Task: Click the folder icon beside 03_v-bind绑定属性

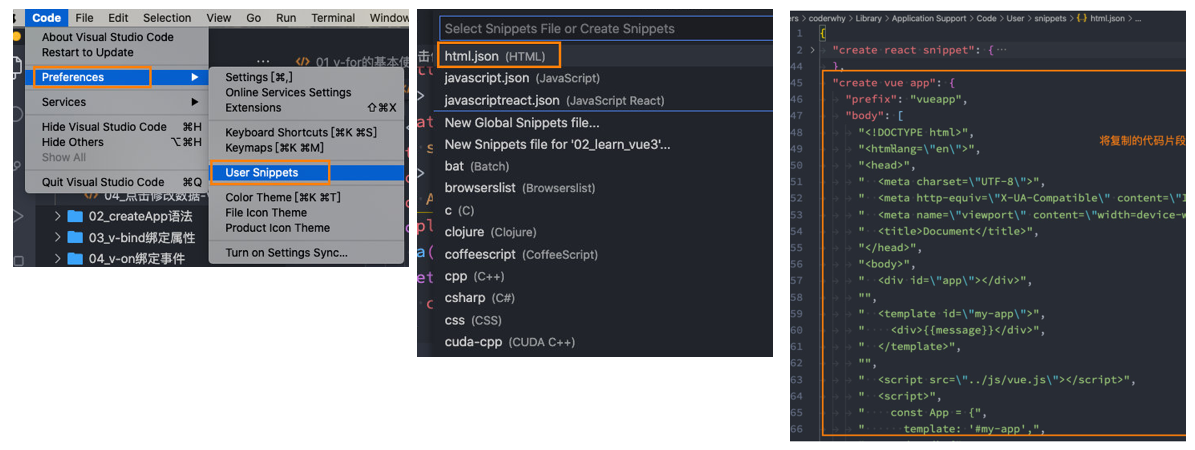Action: (x=74, y=237)
